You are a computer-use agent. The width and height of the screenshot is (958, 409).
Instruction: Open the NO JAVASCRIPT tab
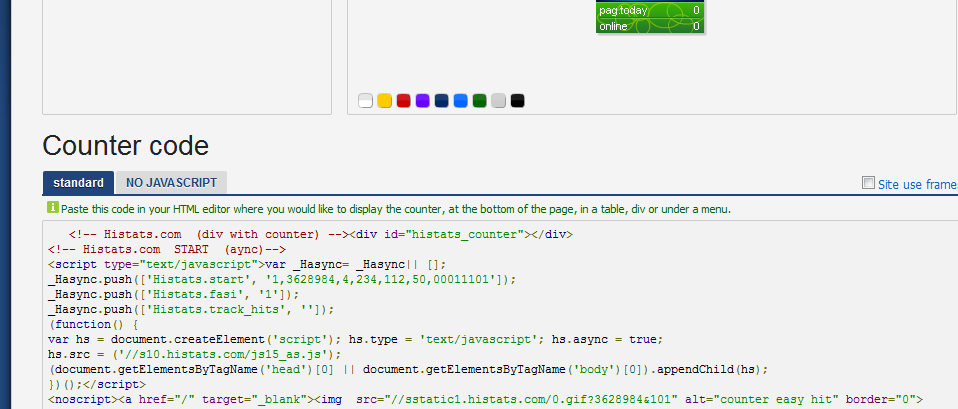[x=171, y=183]
